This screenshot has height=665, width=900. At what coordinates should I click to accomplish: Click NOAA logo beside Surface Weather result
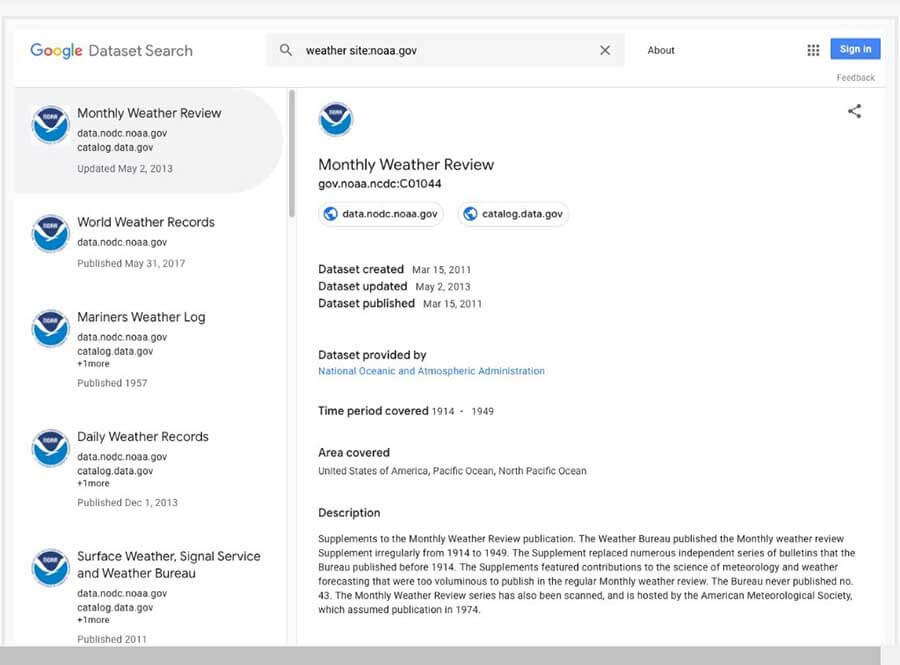point(51,567)
